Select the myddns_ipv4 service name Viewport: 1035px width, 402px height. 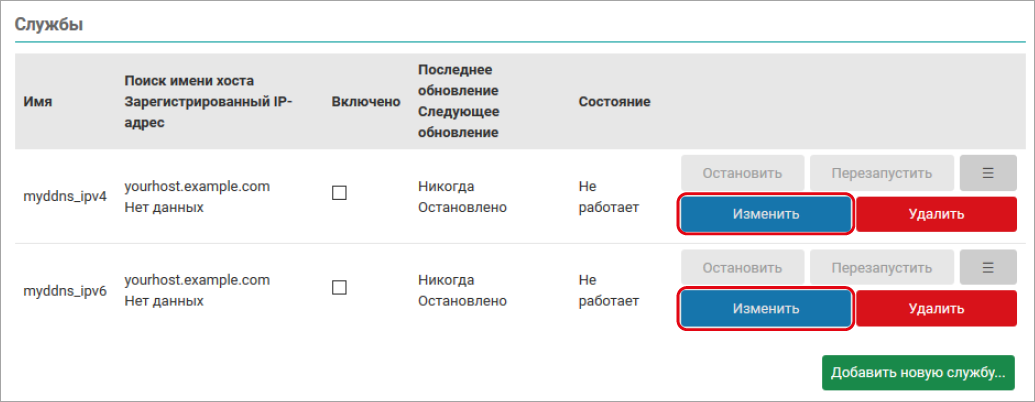pyautogui.click(x=65, y=195)
